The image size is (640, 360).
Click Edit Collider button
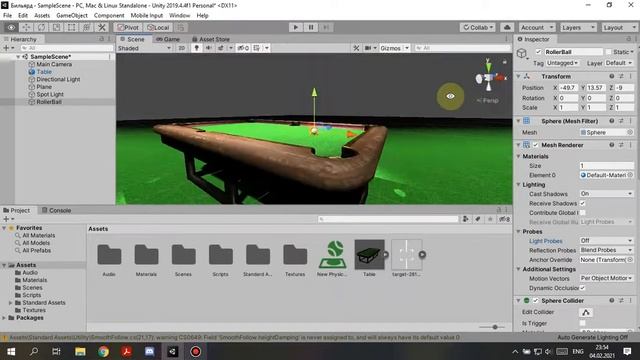tap(586, 312)
